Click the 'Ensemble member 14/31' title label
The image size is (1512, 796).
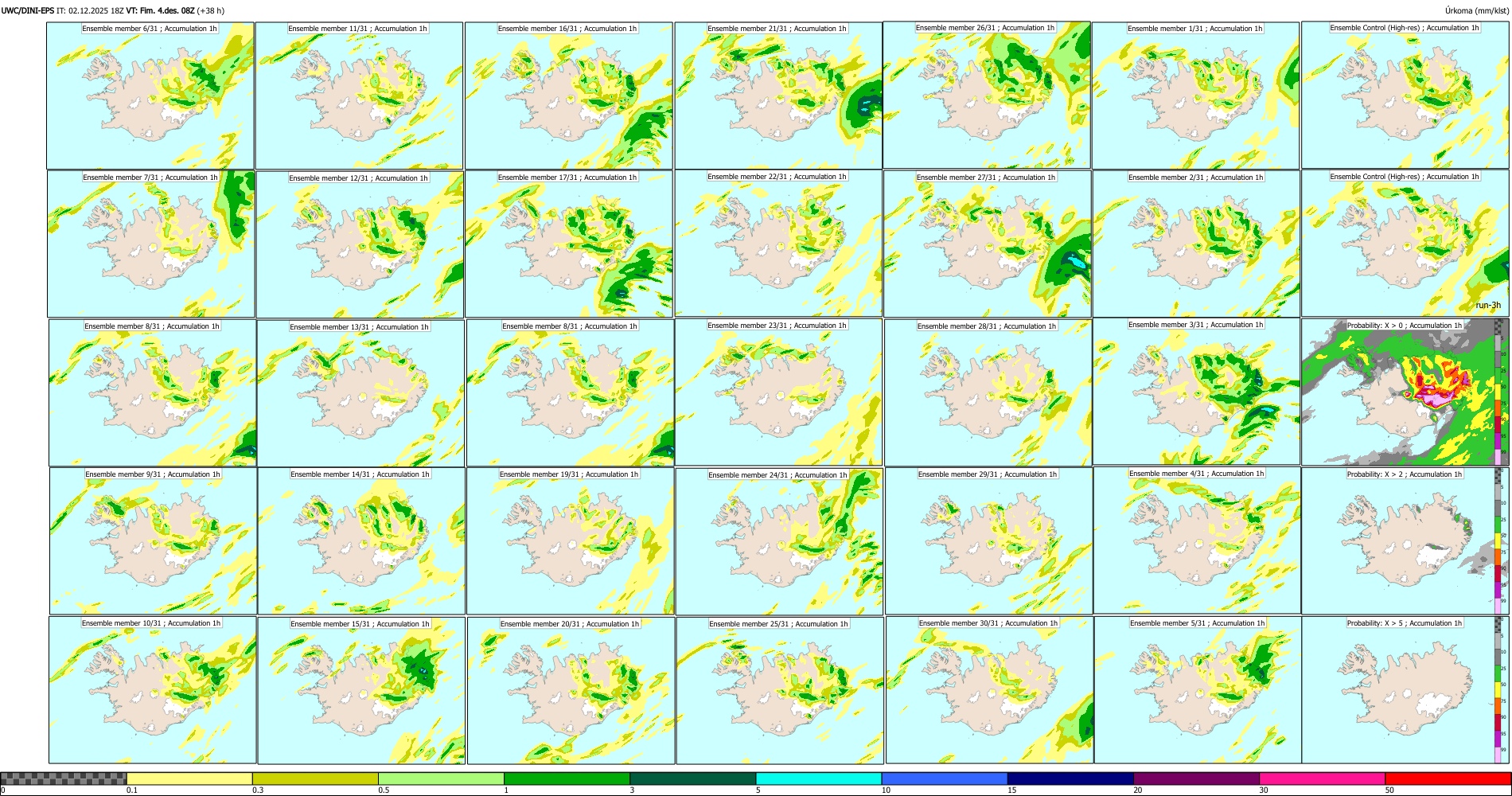(360, 474)
